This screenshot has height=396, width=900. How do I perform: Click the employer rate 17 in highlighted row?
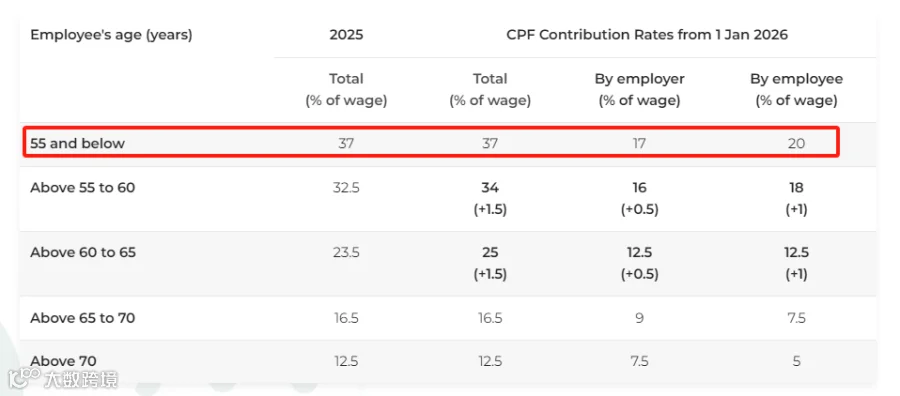(x=639, y=143)
